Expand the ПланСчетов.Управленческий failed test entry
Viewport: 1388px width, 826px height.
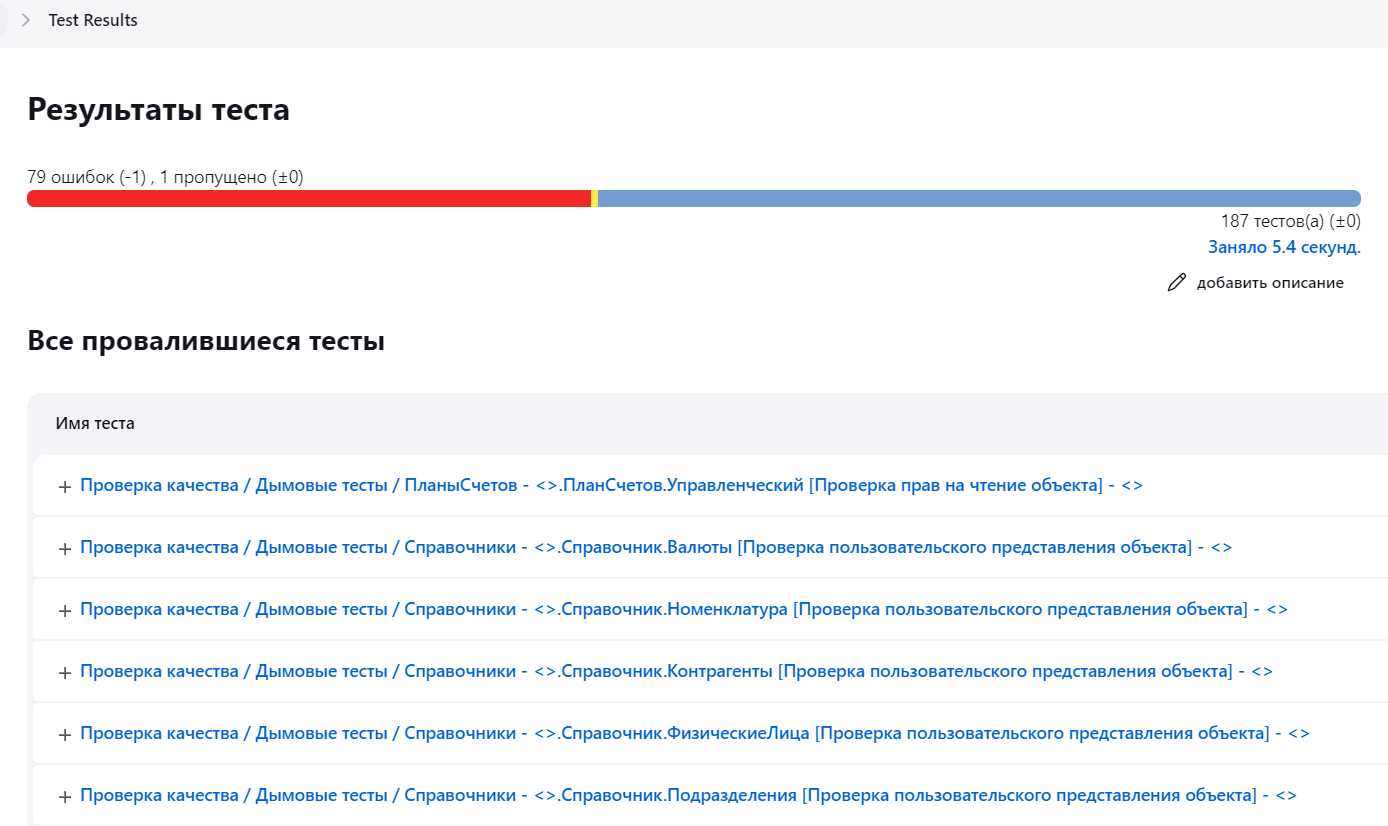[64, 485]
